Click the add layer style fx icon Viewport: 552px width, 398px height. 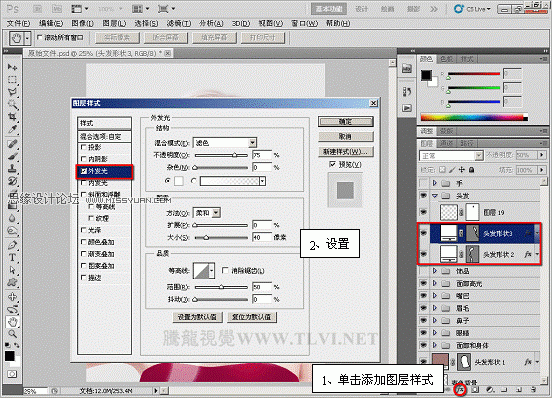click(460, 390)
